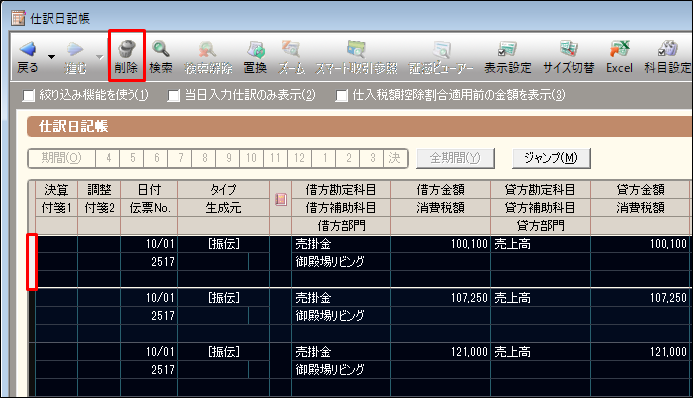Select month 5 in period bar

133,158
